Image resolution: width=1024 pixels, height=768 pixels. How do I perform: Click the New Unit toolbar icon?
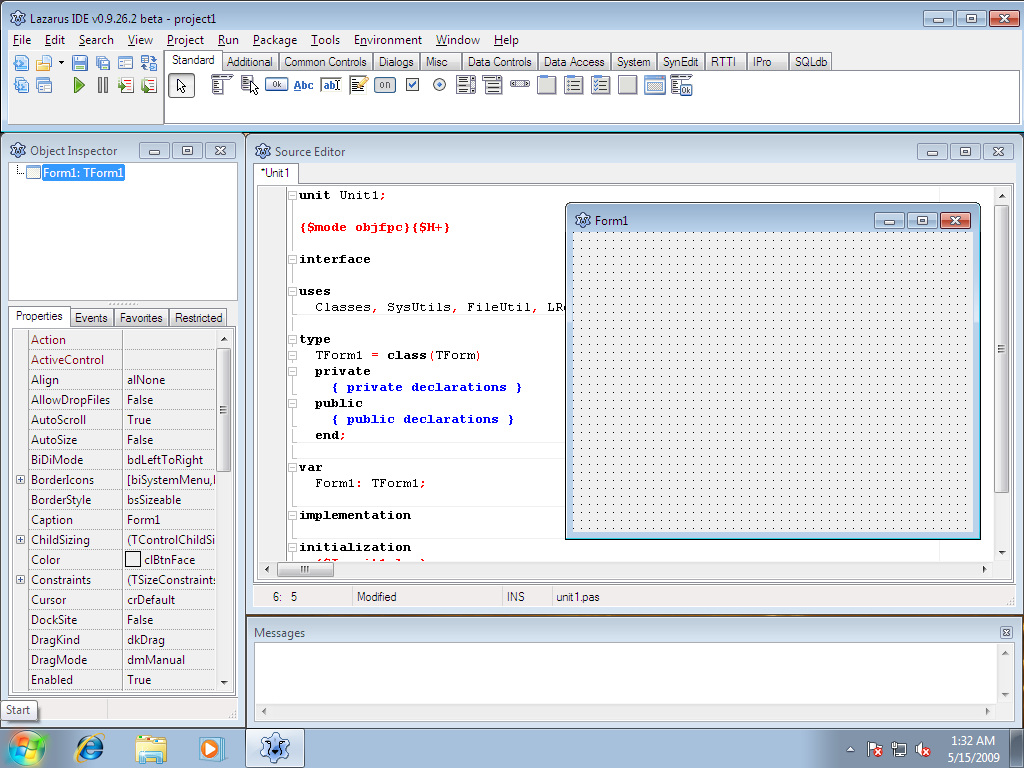21,63
